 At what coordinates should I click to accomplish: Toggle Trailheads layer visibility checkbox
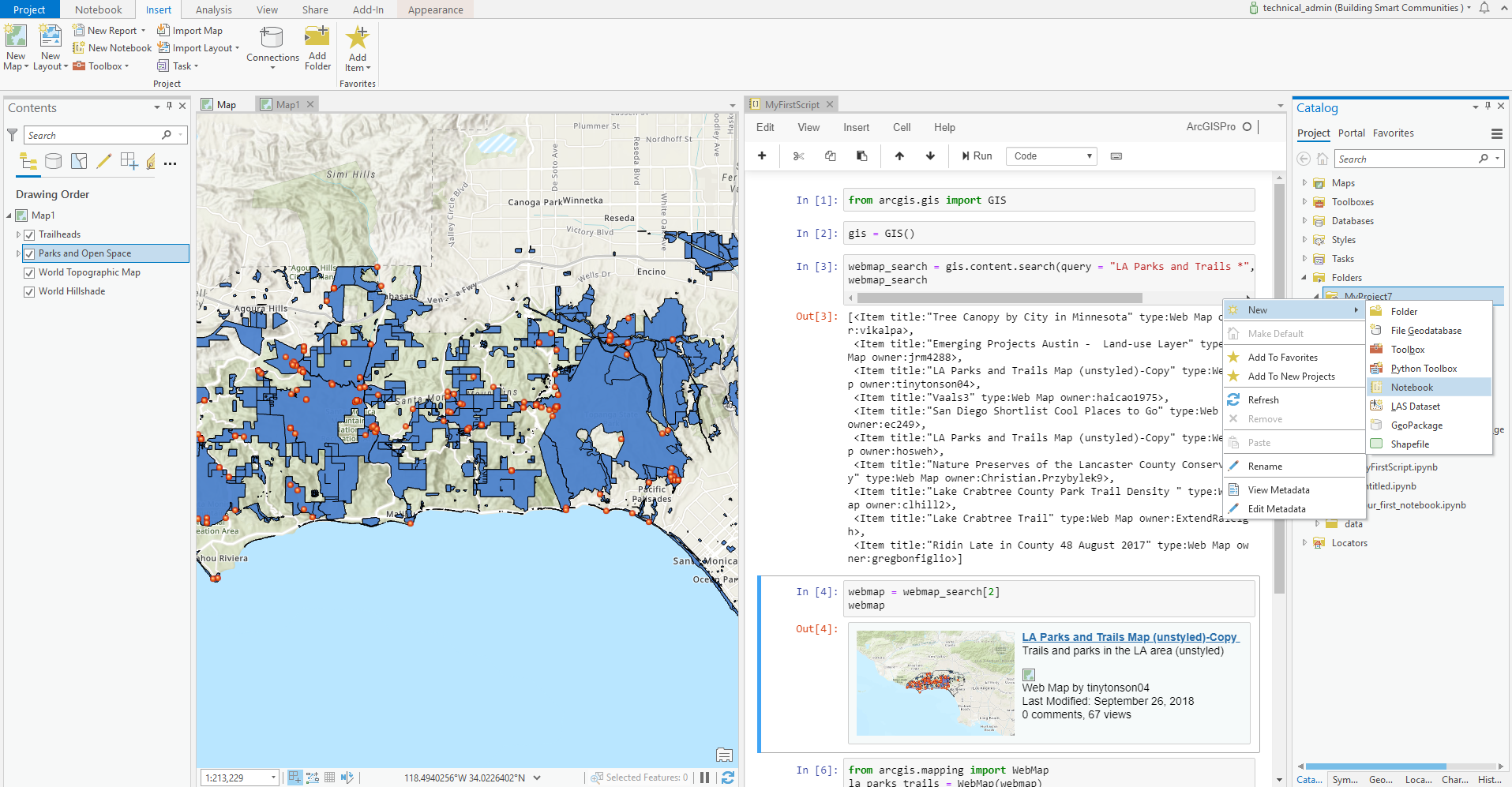point(29,234)
